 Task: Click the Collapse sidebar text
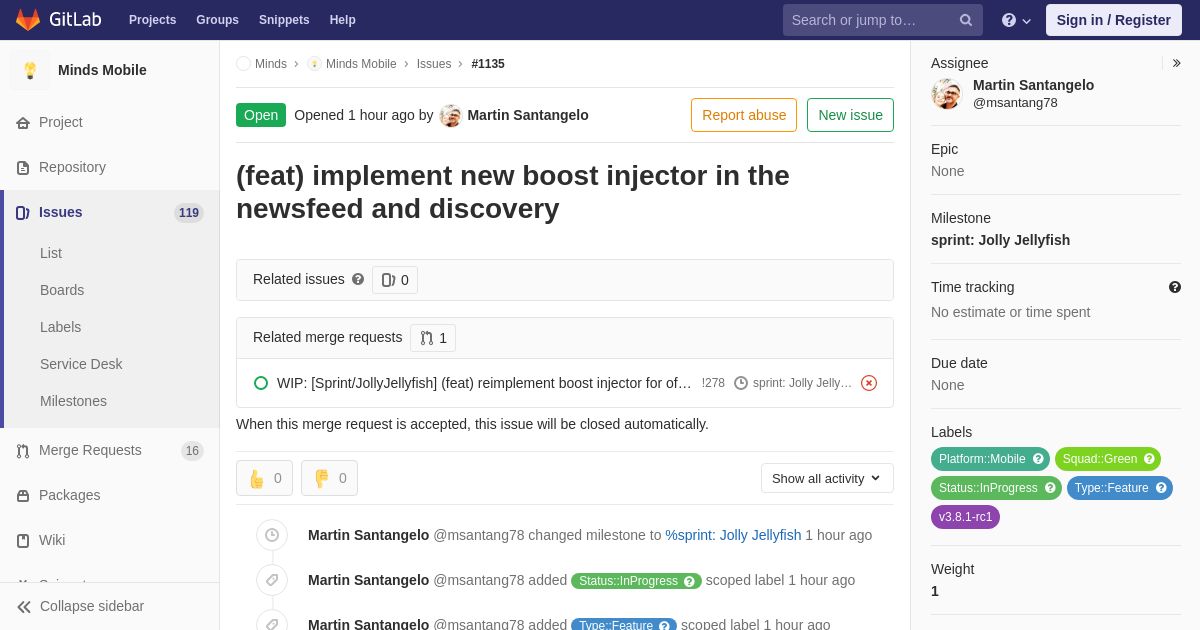(92, 606)
